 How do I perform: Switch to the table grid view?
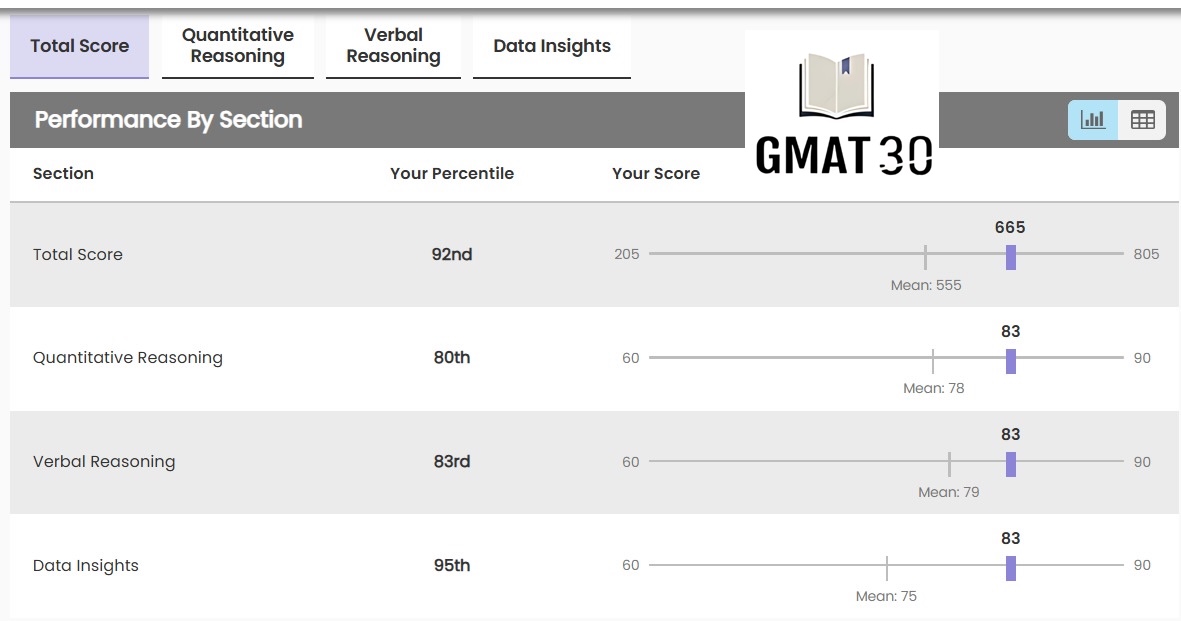pyautogui.click(x=1142, y=120)
